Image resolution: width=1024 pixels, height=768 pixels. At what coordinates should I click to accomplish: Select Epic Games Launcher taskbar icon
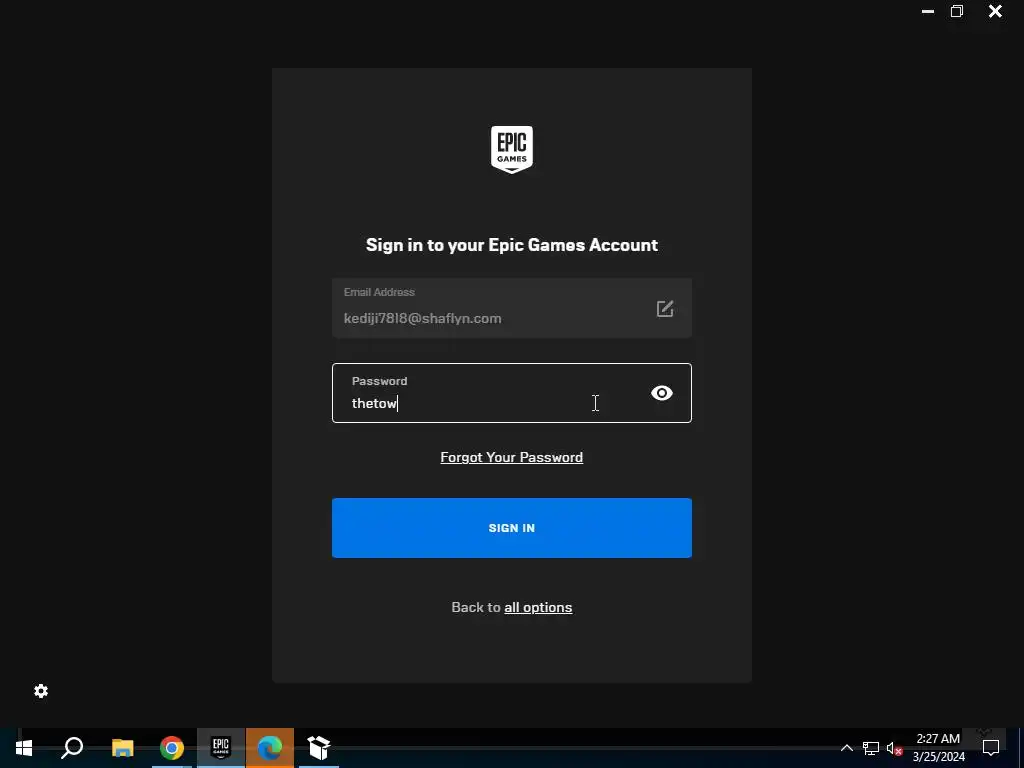[x=221, y=748]
